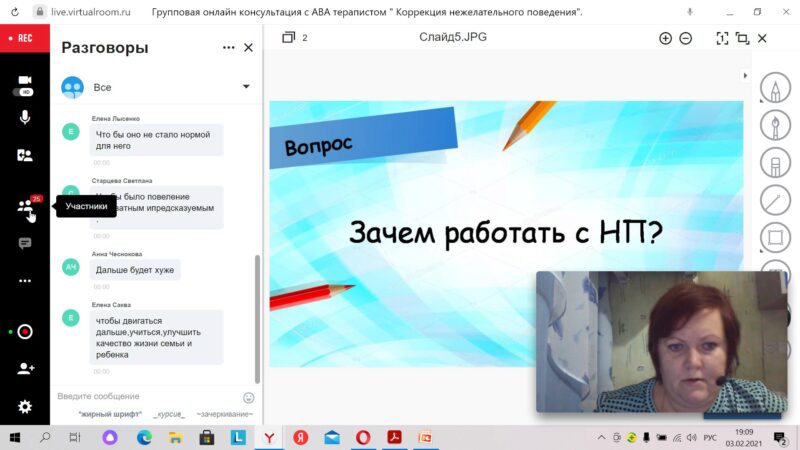Open Task View on the taskbar
This screenshot has width=800, height=450.
point(75,437)
